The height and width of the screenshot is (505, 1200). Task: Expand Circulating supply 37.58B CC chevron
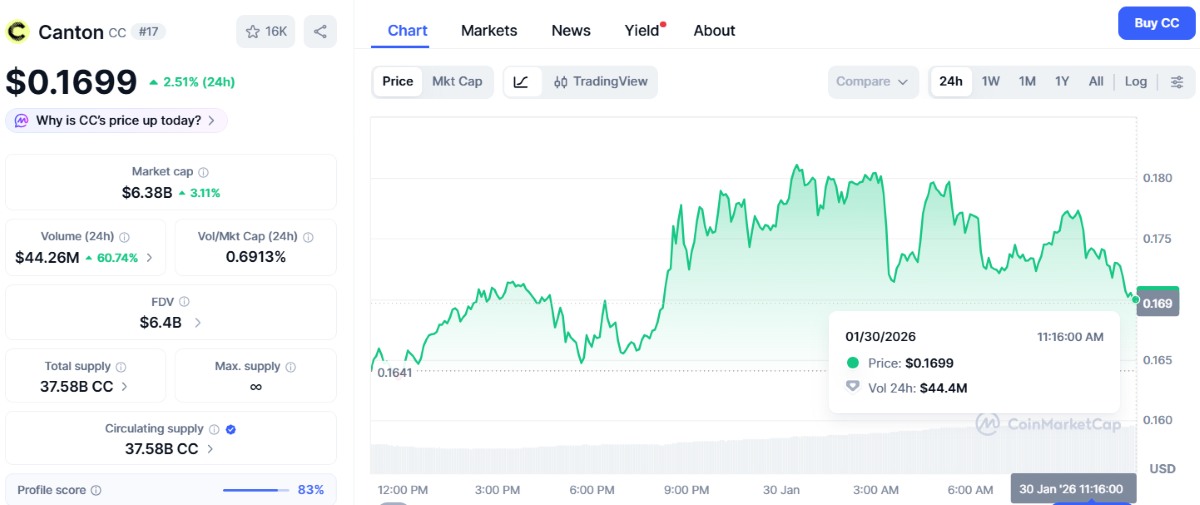(210, 449)
